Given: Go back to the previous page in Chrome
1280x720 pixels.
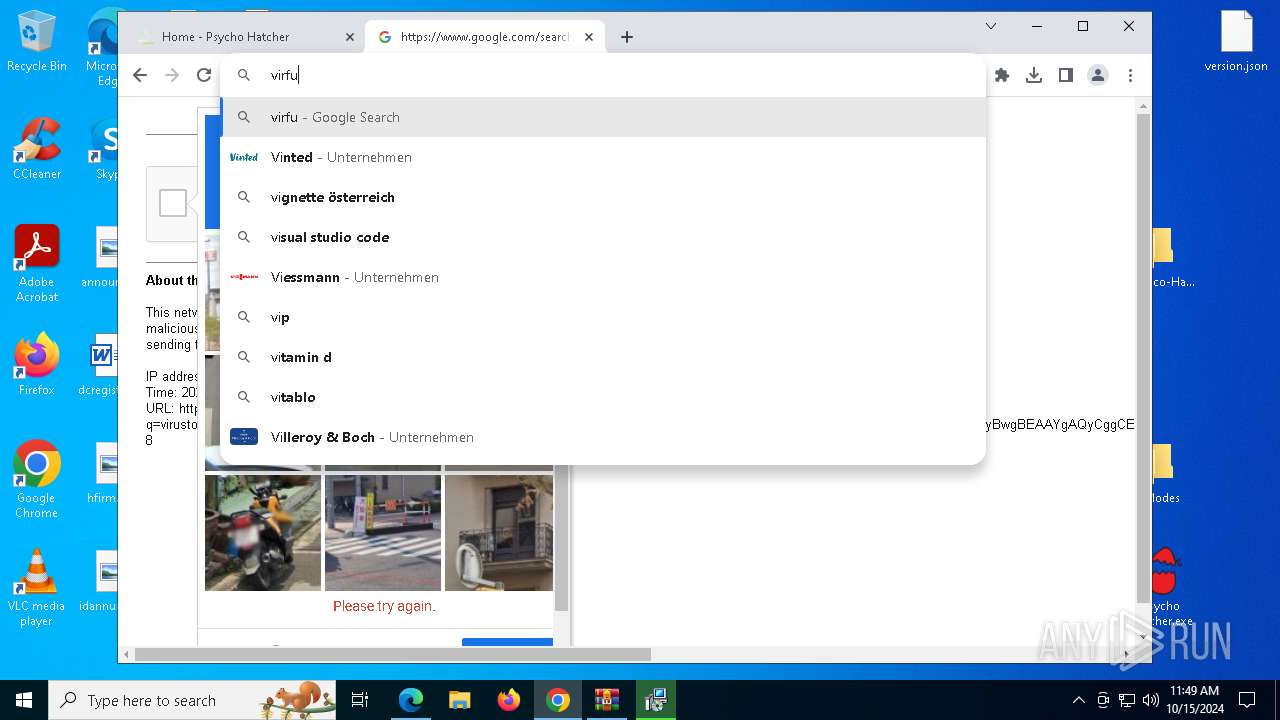Looking at the screenshot, I should pos(140,75).
